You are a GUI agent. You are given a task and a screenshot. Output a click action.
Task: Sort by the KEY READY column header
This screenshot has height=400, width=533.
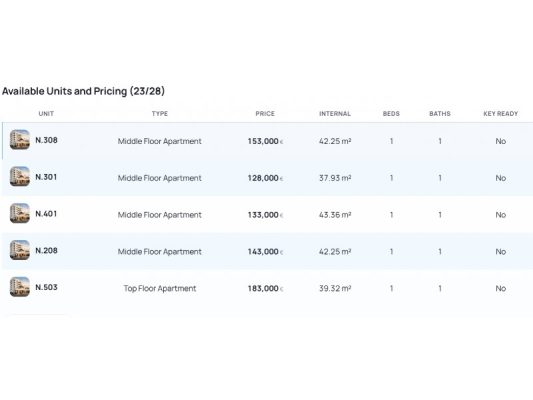tap(501, 114)
